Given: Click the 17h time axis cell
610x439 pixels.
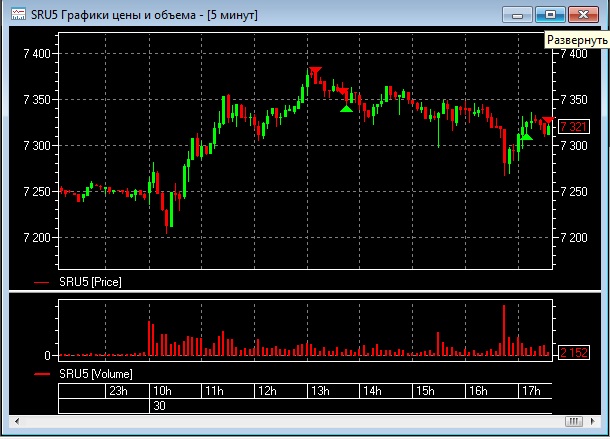Looking at the screenshot, I should click(535, 391).
